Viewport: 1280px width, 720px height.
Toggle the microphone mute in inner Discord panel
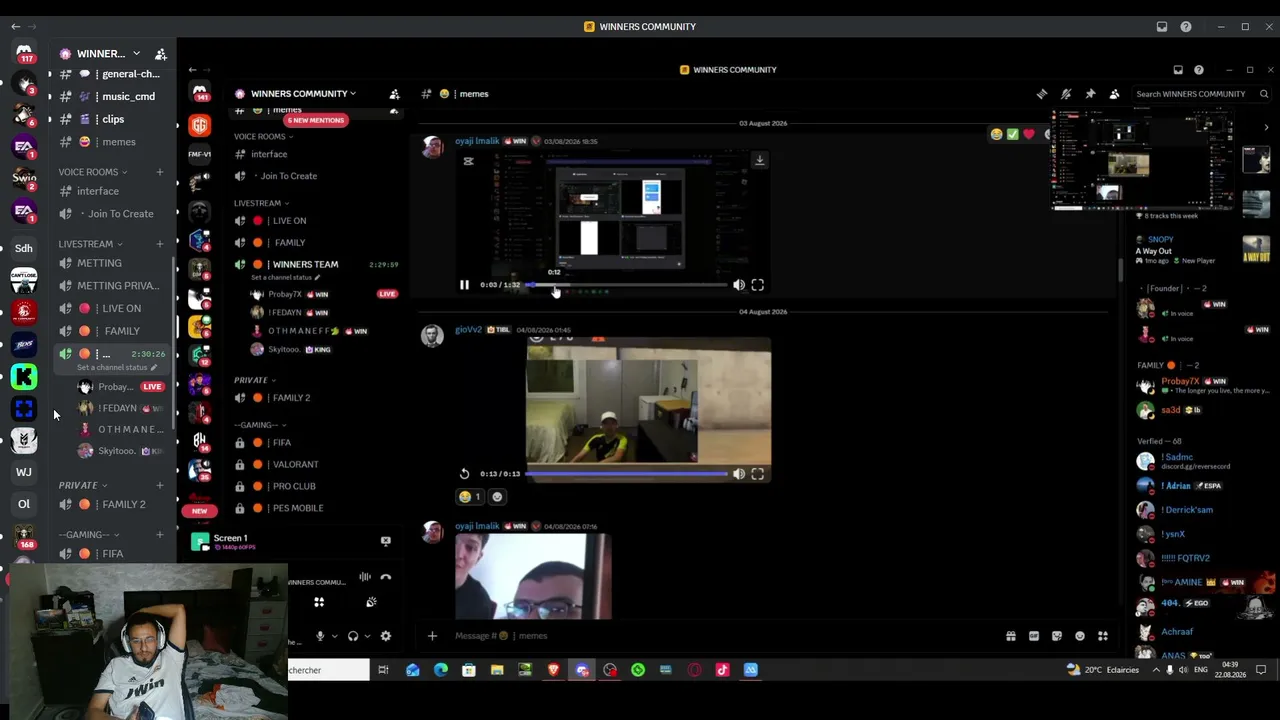(320, 636)
